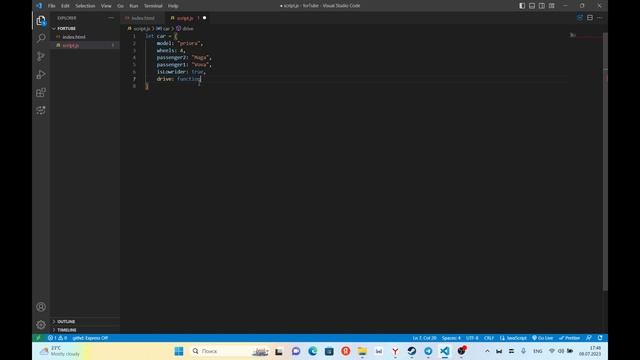Click the blue icon in editor toolbar

pyautogui.click(x=580, y=18)
